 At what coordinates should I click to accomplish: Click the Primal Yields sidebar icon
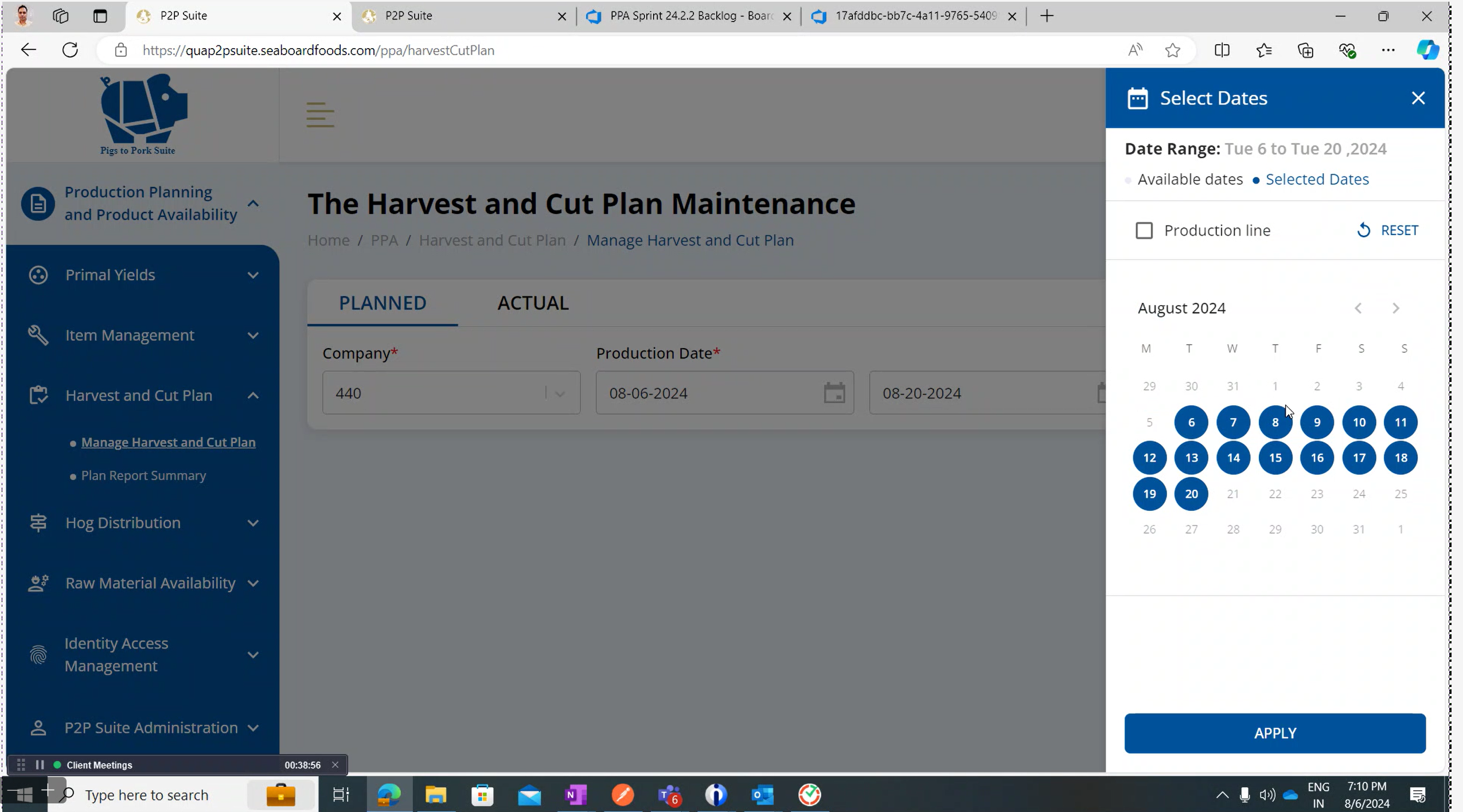38,275
